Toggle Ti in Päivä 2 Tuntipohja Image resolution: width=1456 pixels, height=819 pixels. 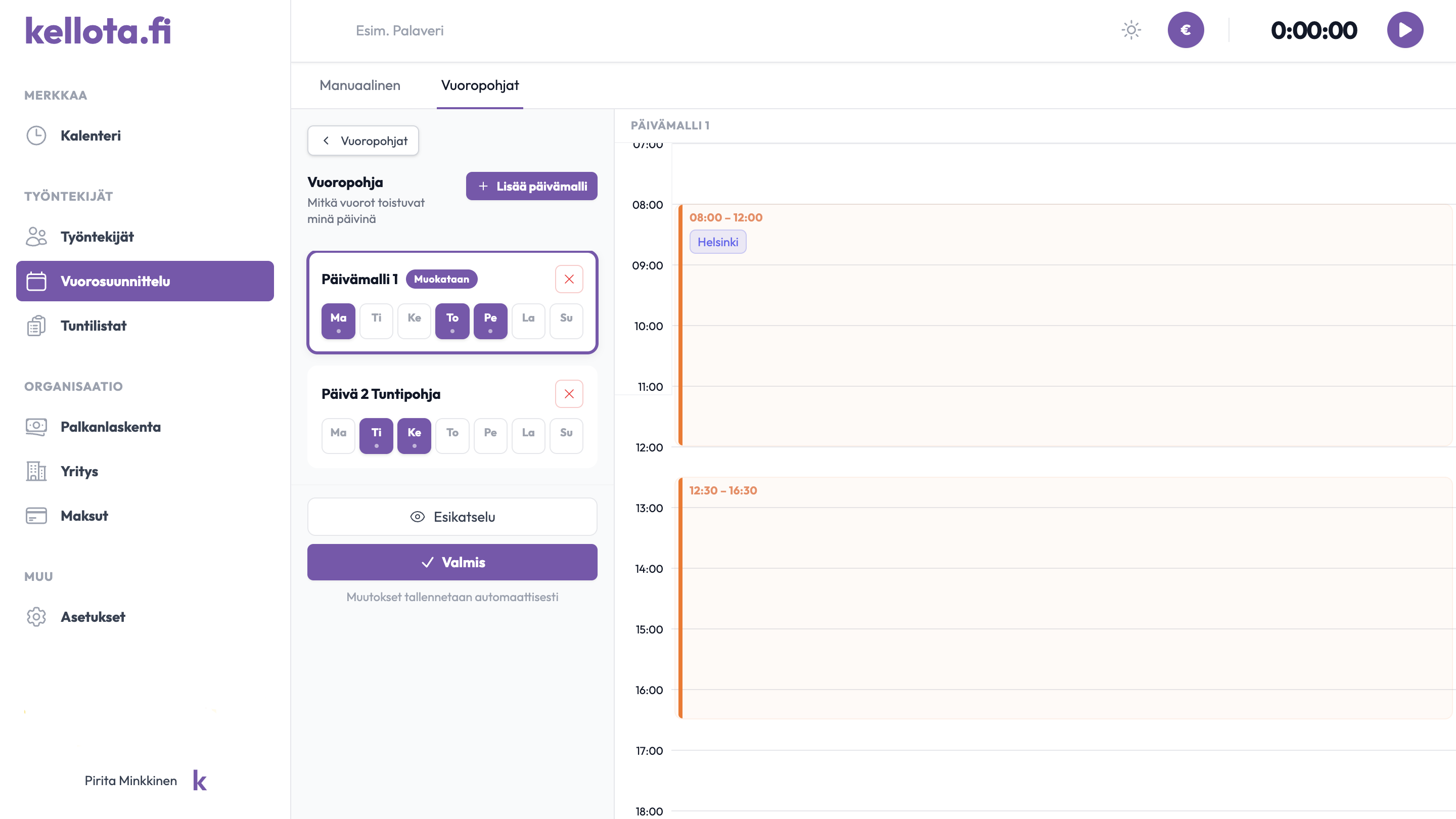pyautogui.click(x=376, y=436)
